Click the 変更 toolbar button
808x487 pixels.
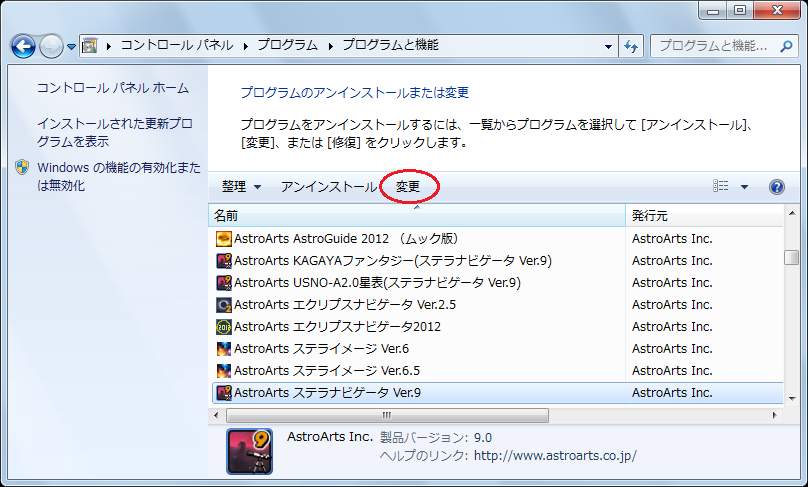coord(408,187)
